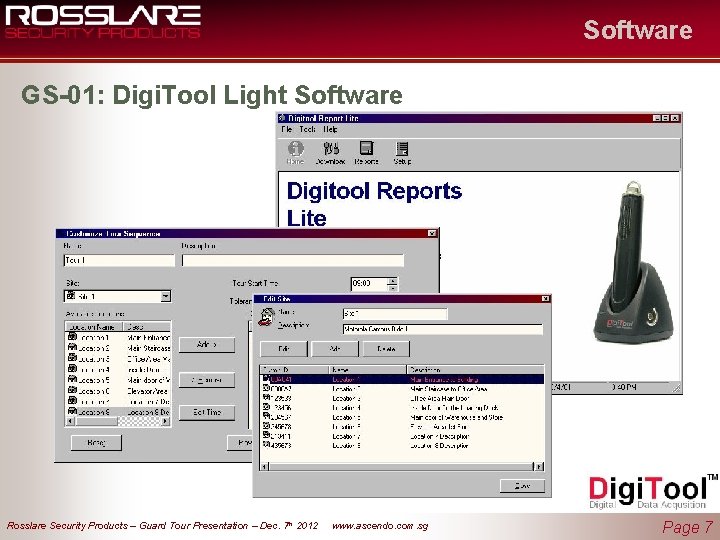Viewport: 720px width, 540px height.
Task: Open the Tools menu in Digitool Report Lite
Action: 307,129
